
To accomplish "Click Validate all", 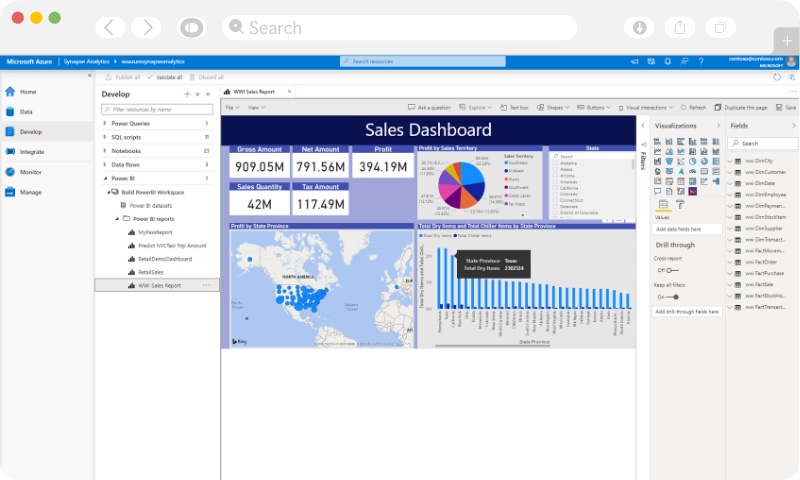I will pos(164,78).
